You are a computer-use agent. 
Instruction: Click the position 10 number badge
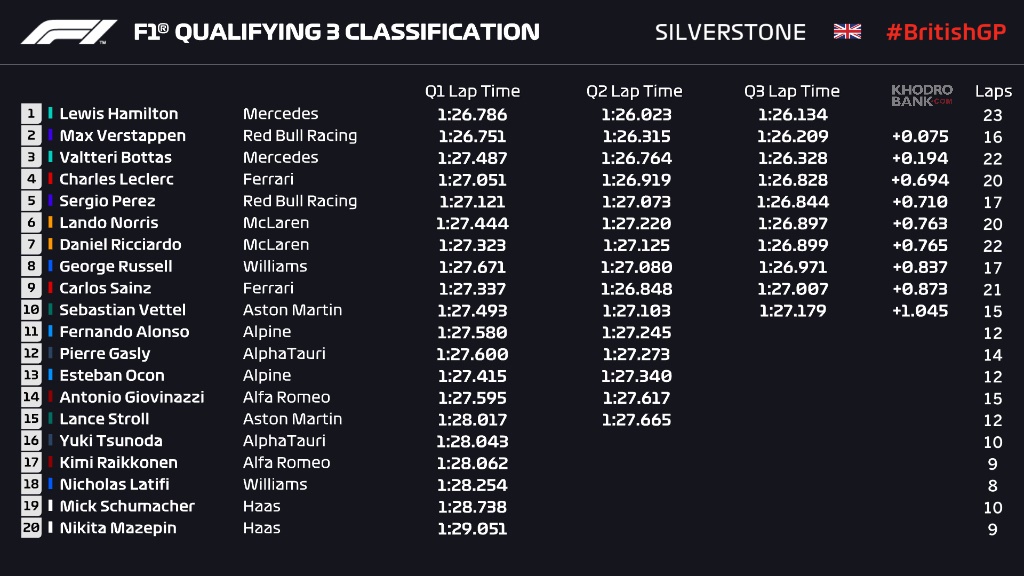click(31, 310)
